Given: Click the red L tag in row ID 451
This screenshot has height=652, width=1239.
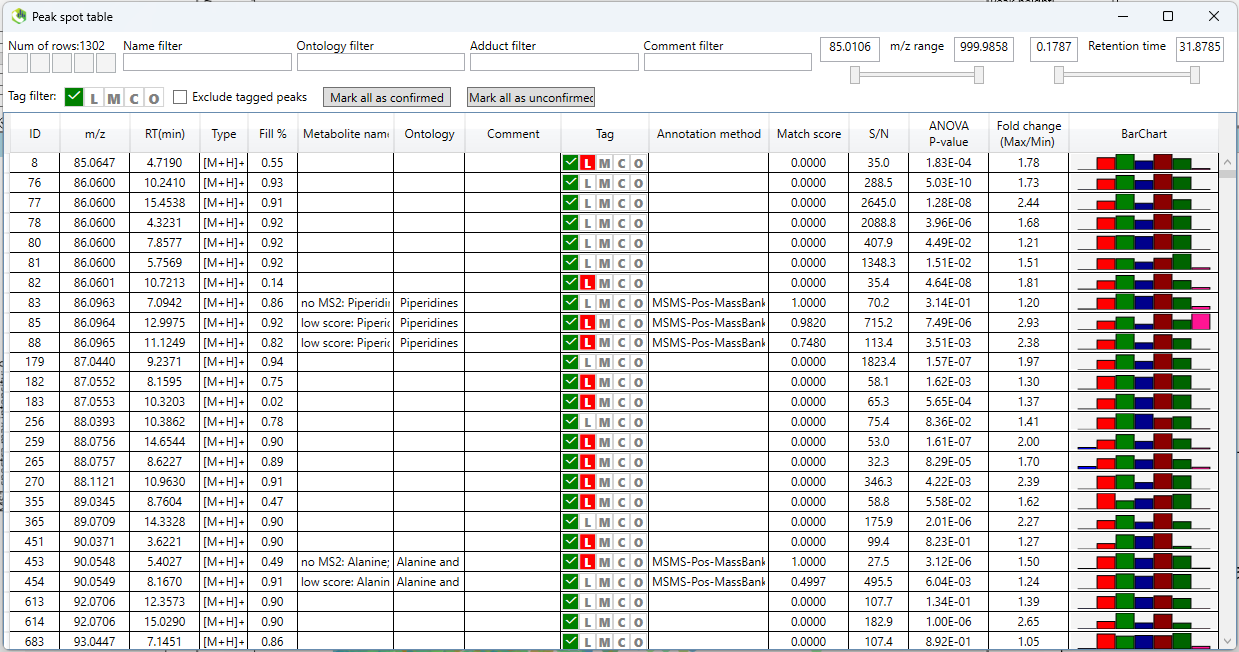Looking at the screenshot, I should tap(588, 542).
